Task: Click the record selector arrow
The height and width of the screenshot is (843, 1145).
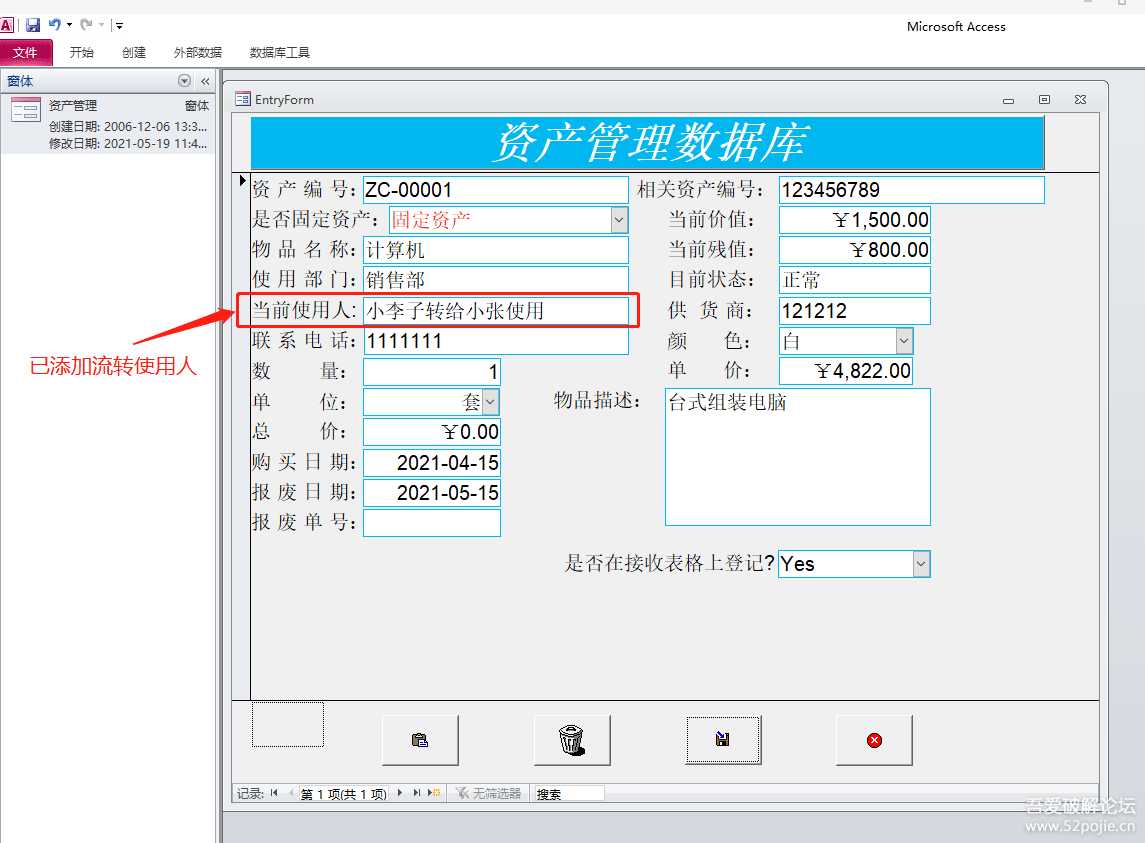Action: coord(242,180)
